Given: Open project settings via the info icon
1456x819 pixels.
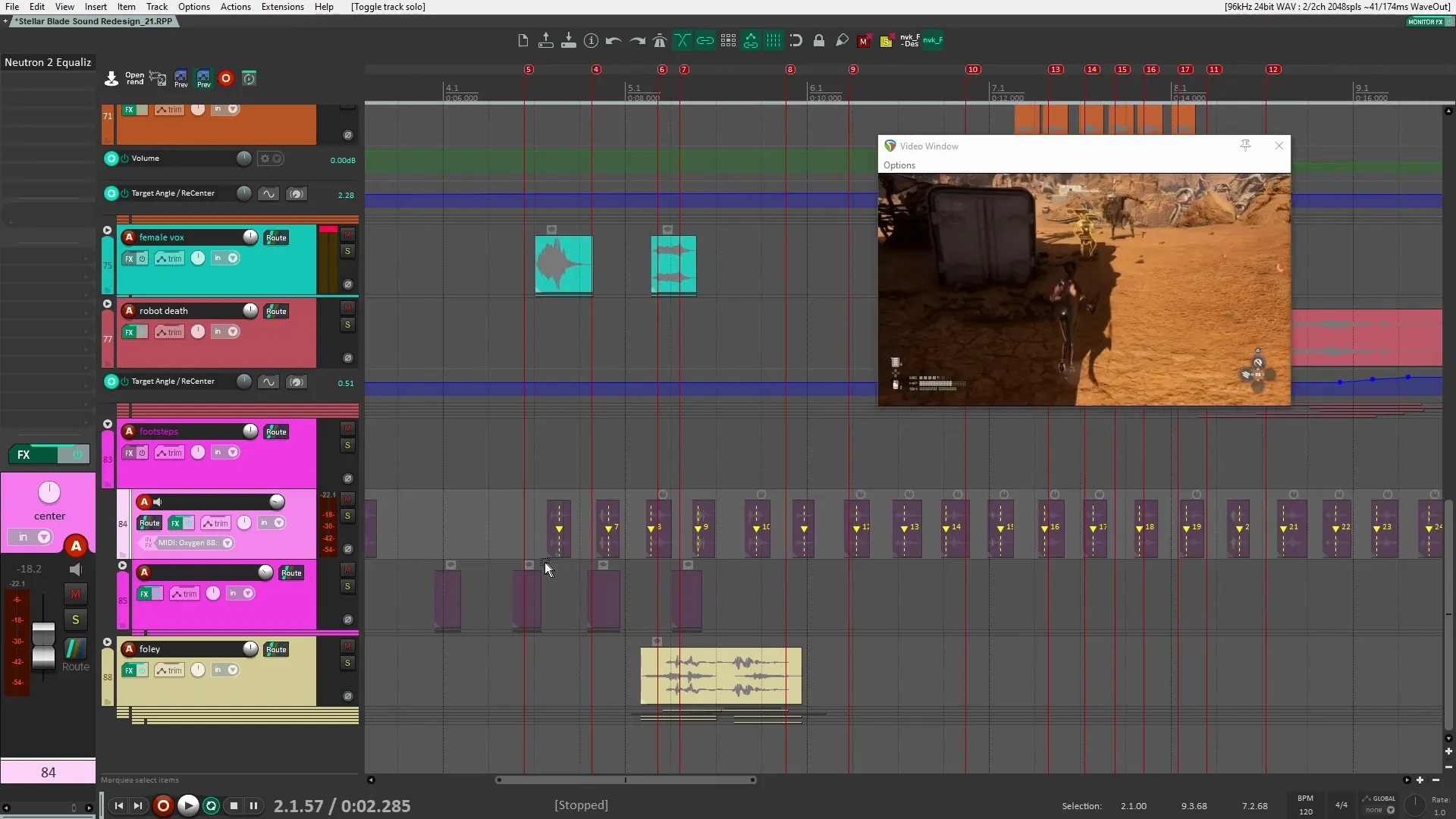Looking at the screenshot, I should click(x=591, y=40).
